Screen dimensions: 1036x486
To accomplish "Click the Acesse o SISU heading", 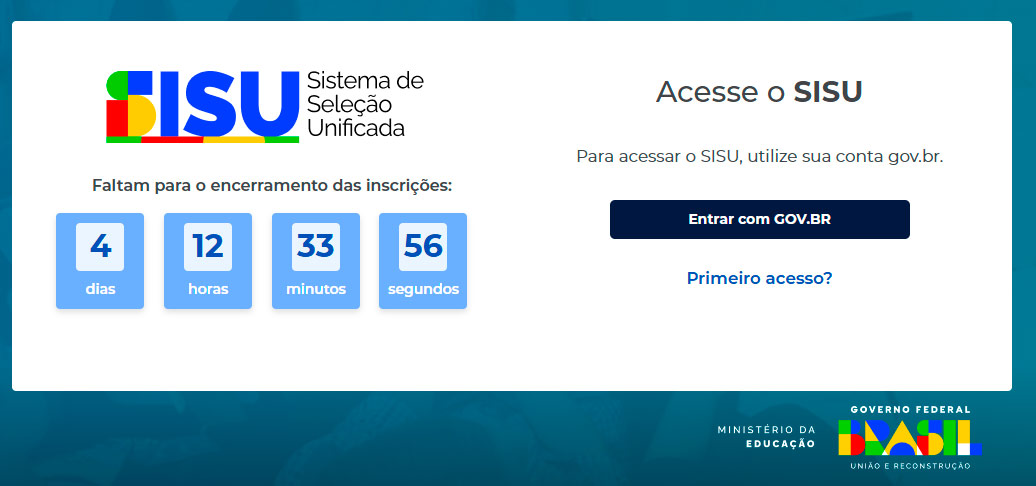I will click(759, 92).
